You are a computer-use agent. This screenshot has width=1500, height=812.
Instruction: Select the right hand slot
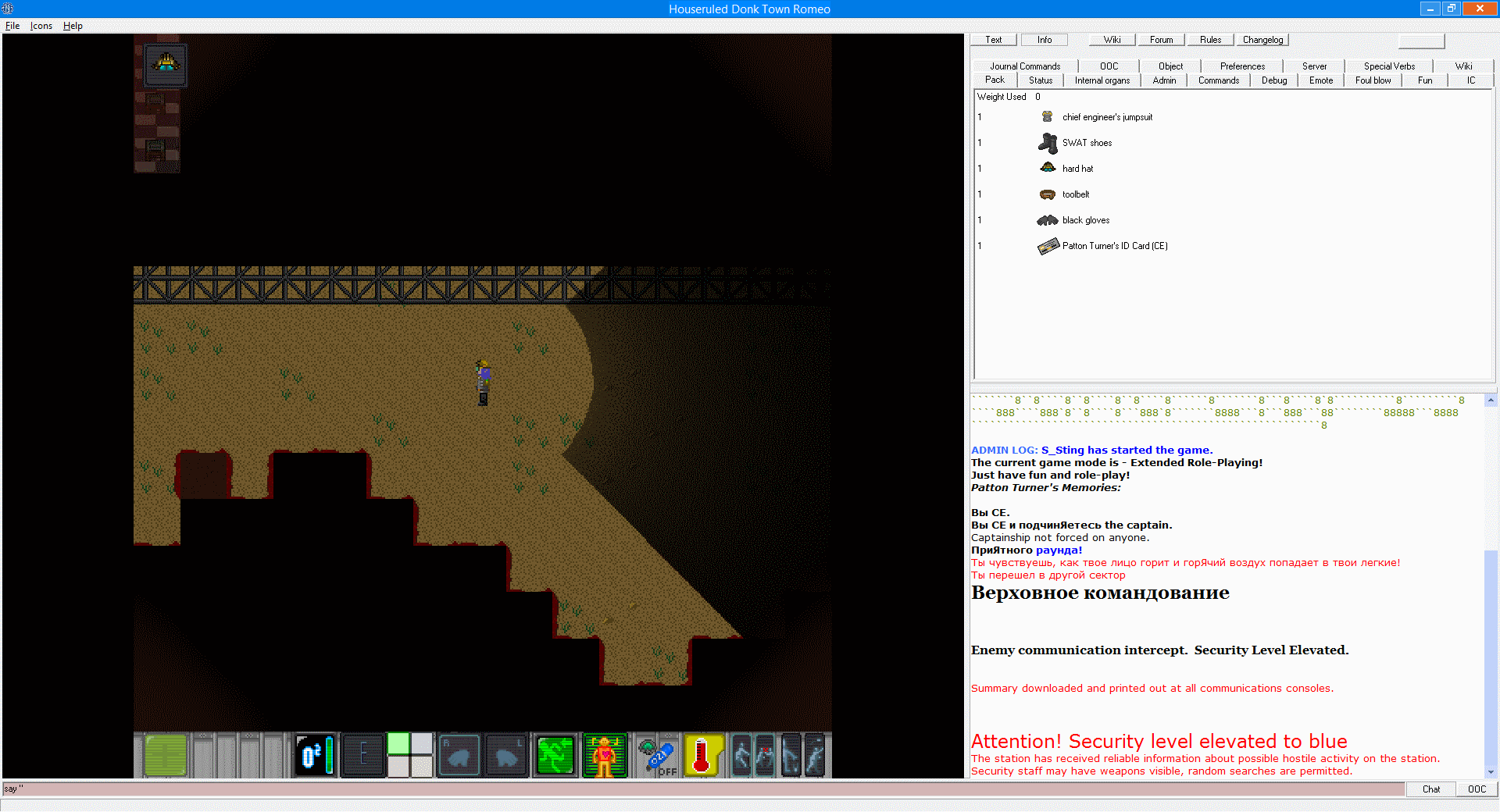coord(459,756)
